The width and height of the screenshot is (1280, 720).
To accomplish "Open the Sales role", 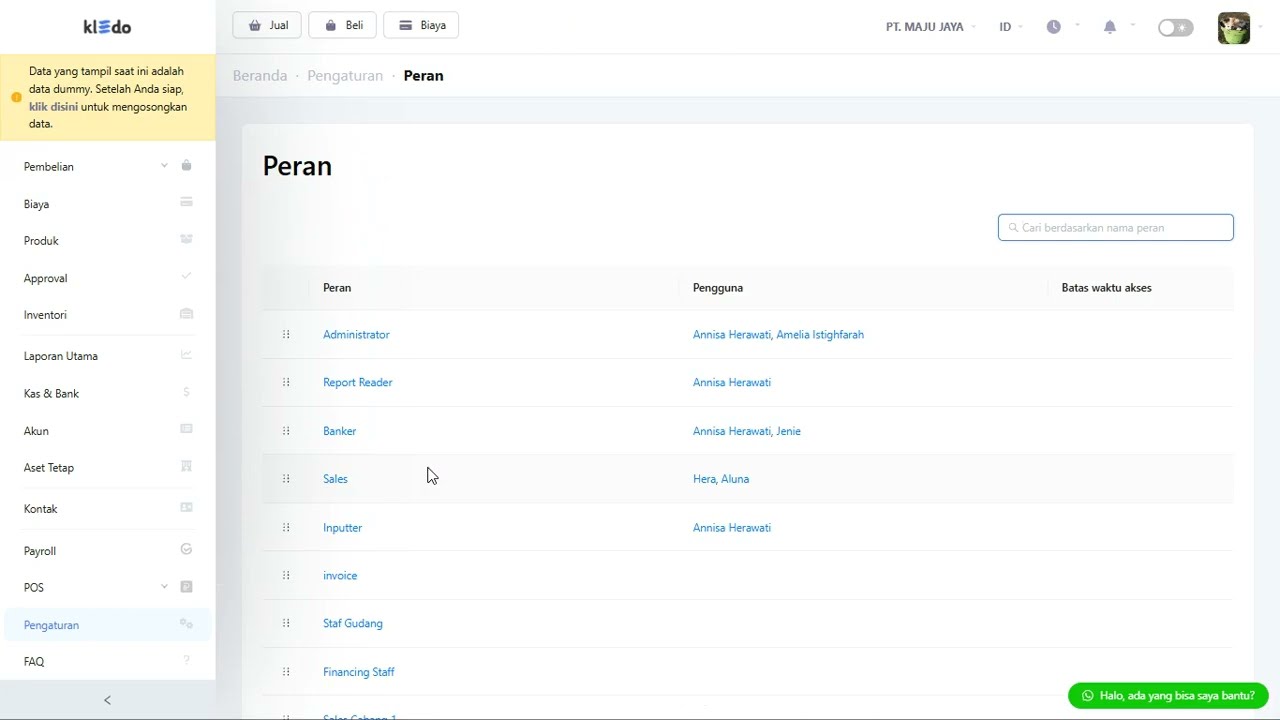I will click(335, 479).
